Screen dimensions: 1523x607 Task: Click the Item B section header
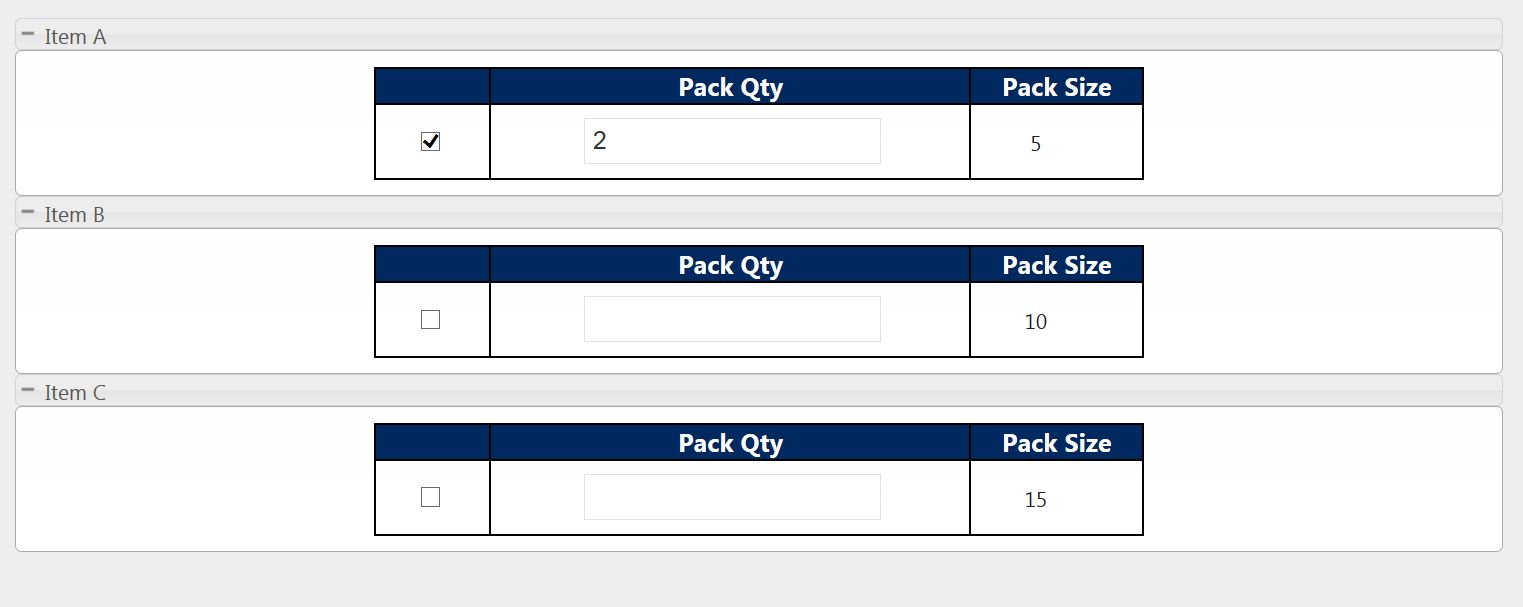pos(73,214)
